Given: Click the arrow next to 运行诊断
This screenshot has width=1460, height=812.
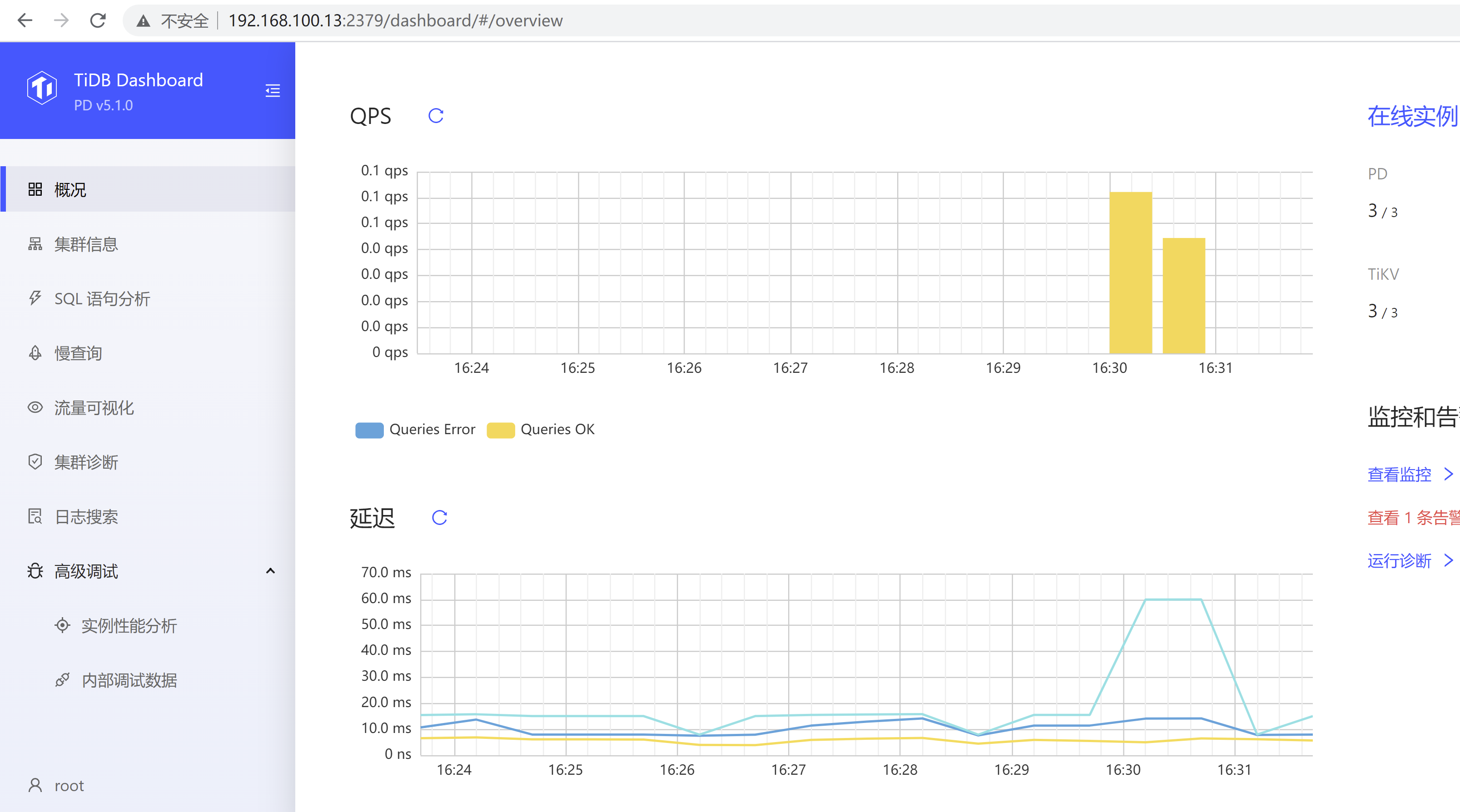Looking at the screenshot, I should [1448, 560].
